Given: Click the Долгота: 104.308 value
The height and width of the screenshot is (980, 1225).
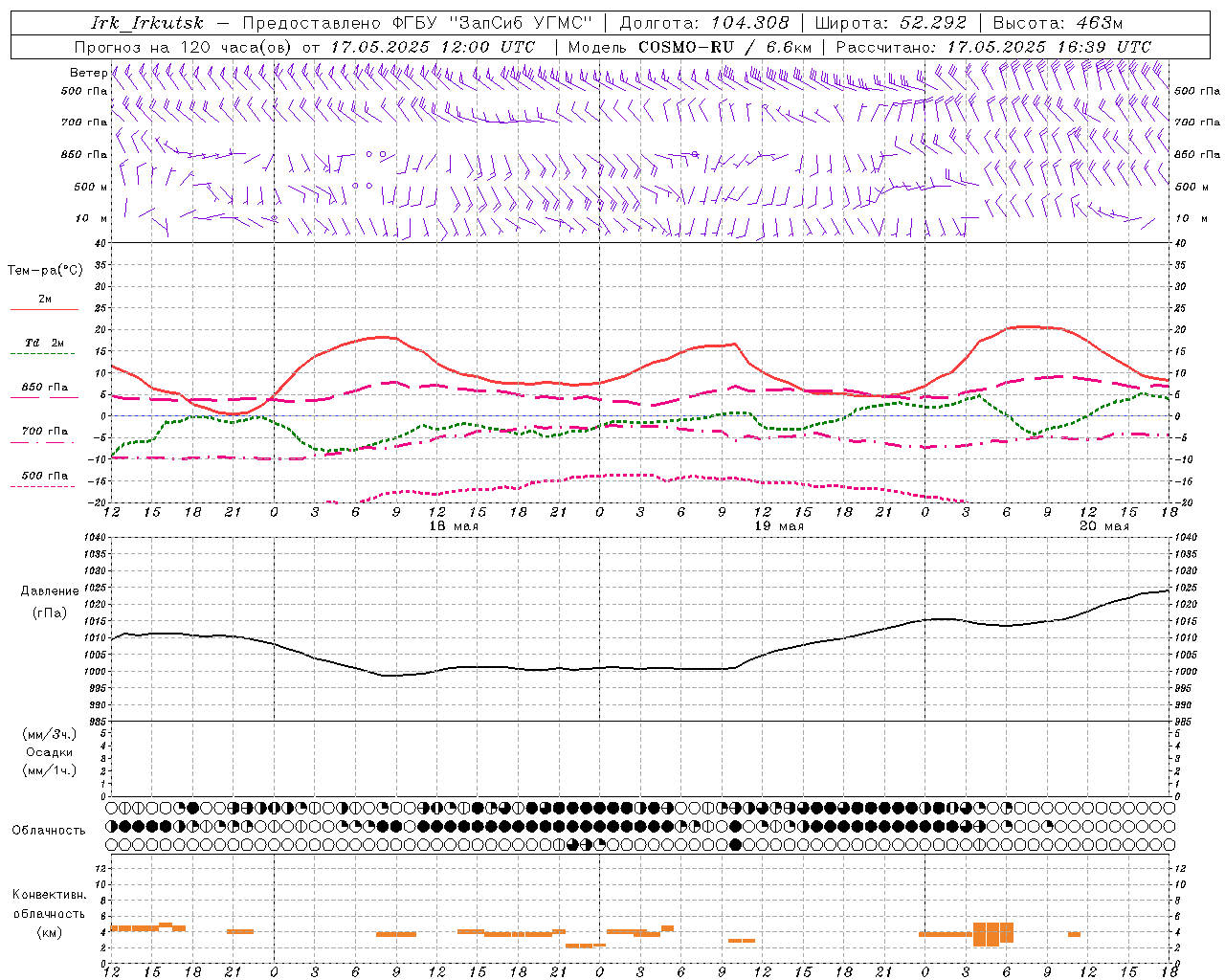Looking at the screenshot, I should click(704, 23).
